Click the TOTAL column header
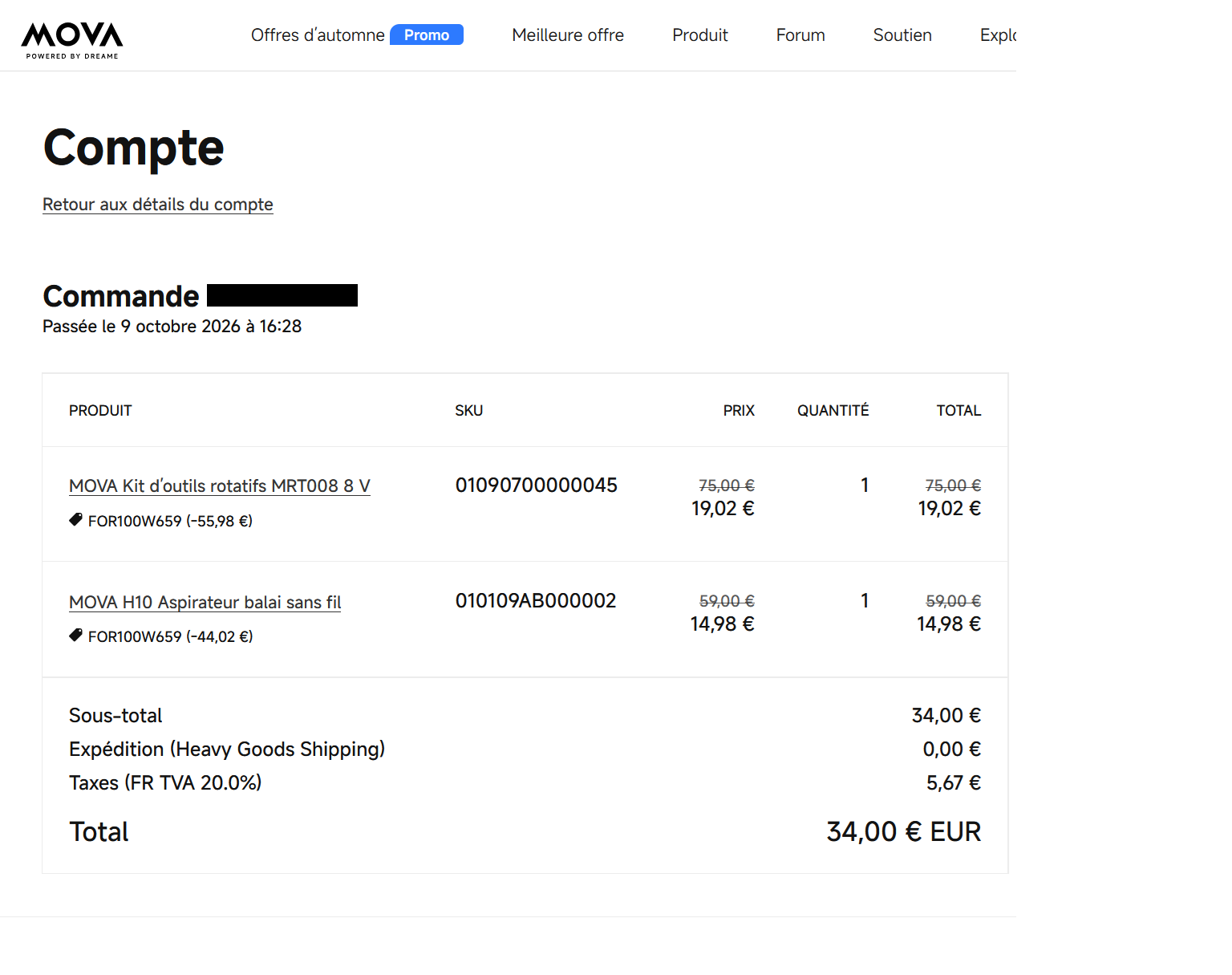1232x975 pixels. click(x=958, y=411)
